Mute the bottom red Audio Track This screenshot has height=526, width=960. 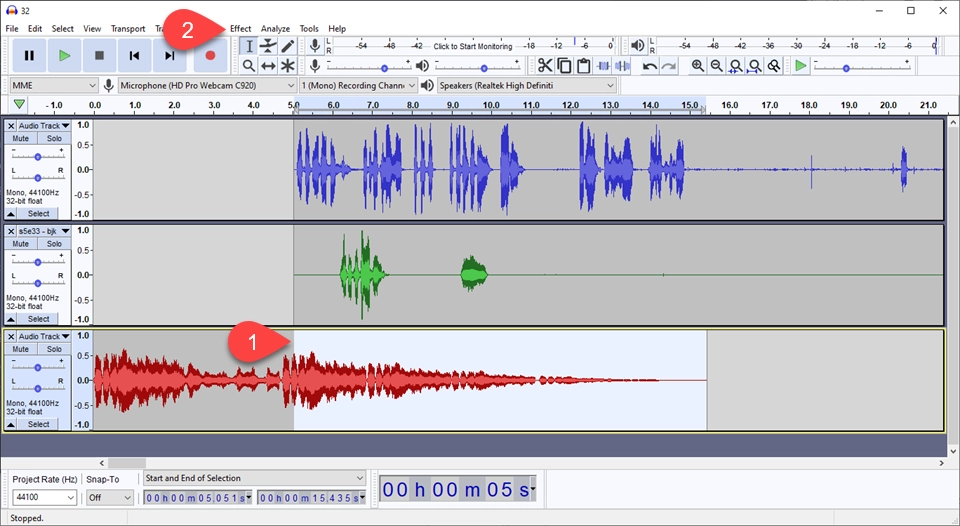21,349
